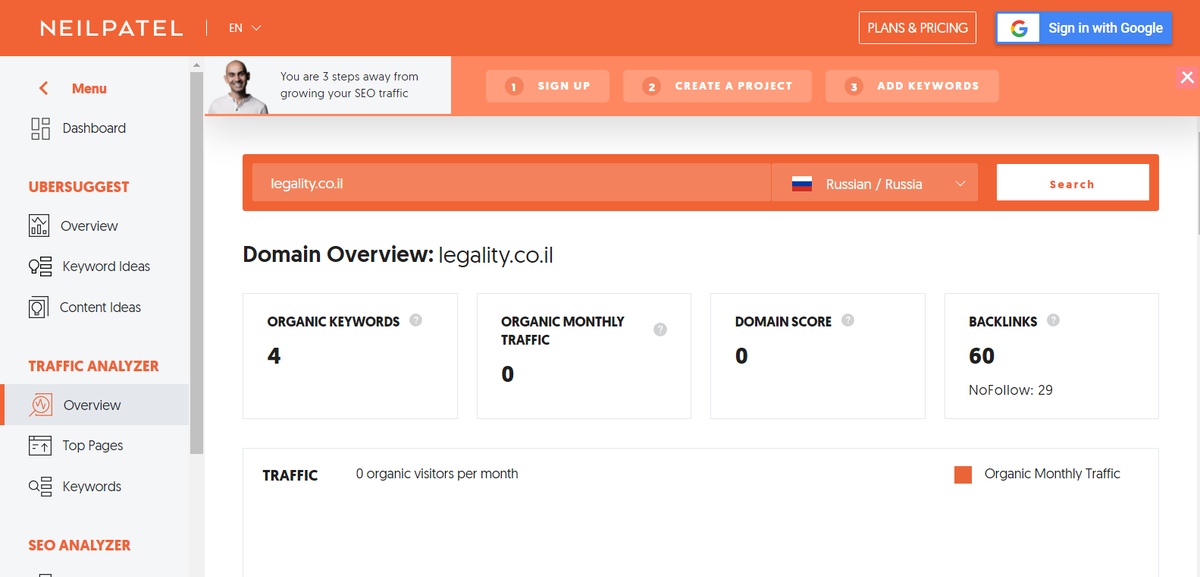1200x577 pixels.
Task: Open Top Pages icon
Action: coord(40,445)
